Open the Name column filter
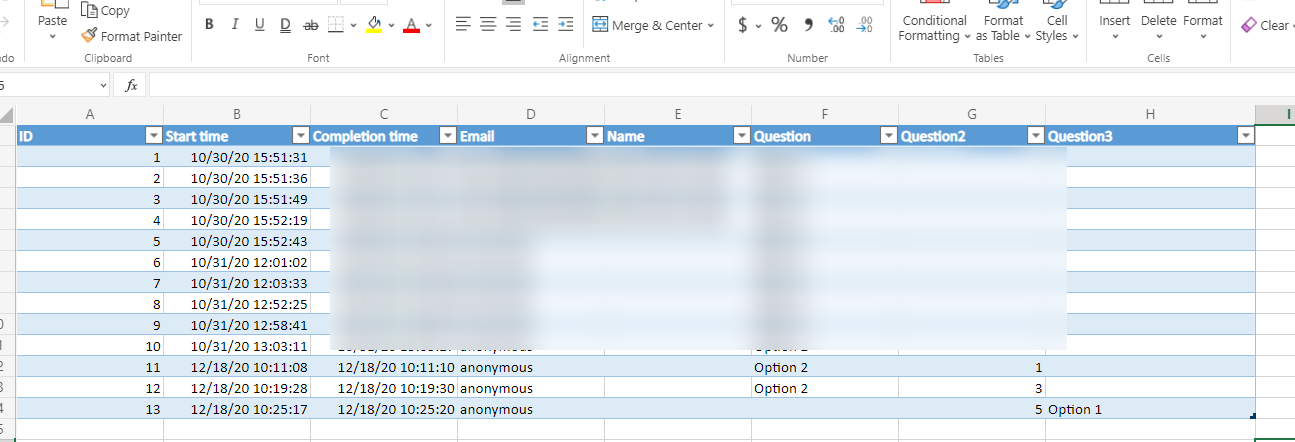Image resolution: width=1295 pixels, height=442 pixels. pos(742,136)
